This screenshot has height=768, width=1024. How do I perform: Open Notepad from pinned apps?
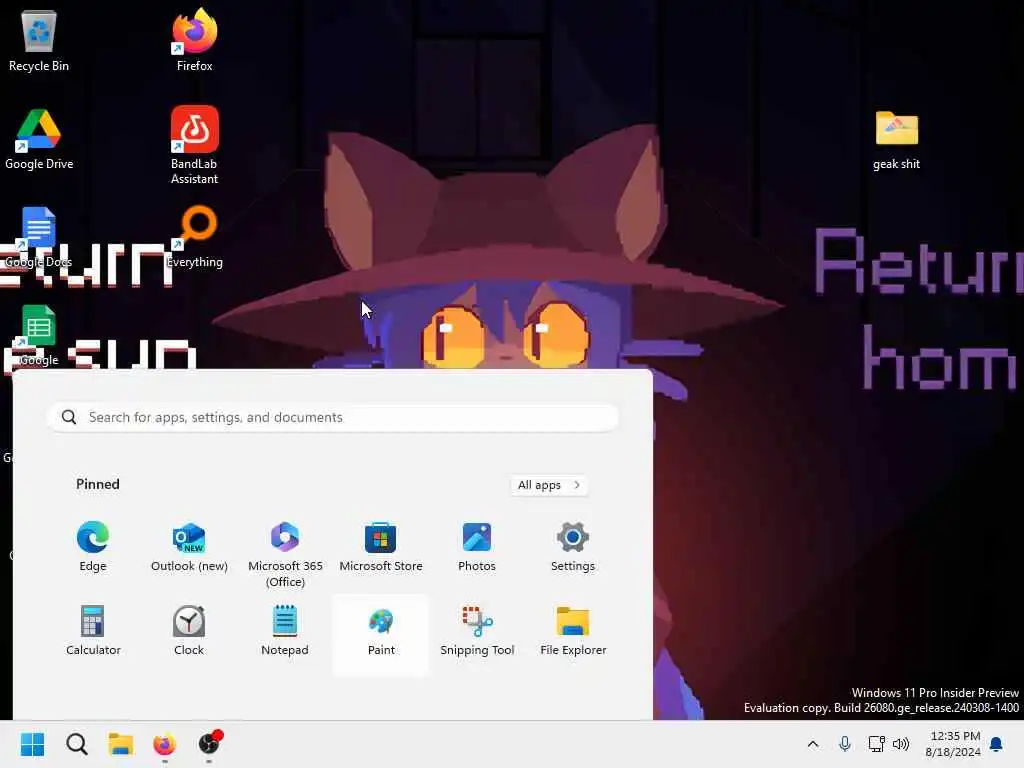pos(285,631)
